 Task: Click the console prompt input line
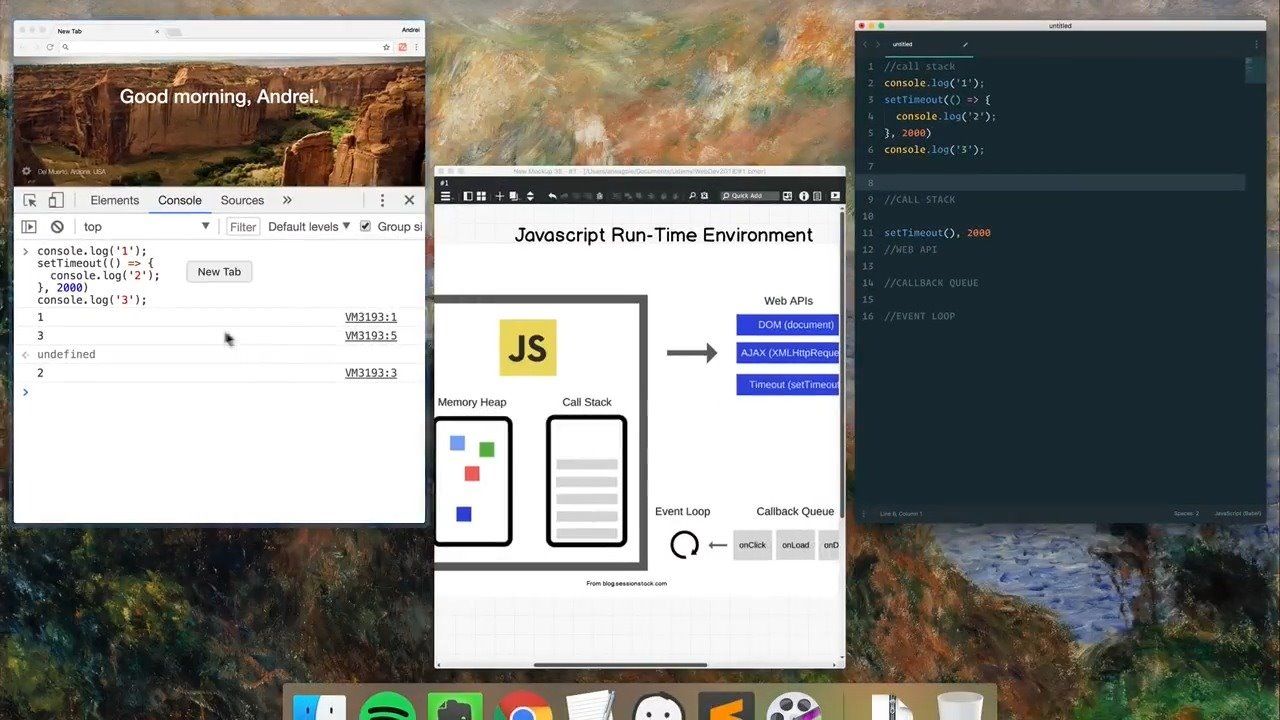[x=220, y=392]
